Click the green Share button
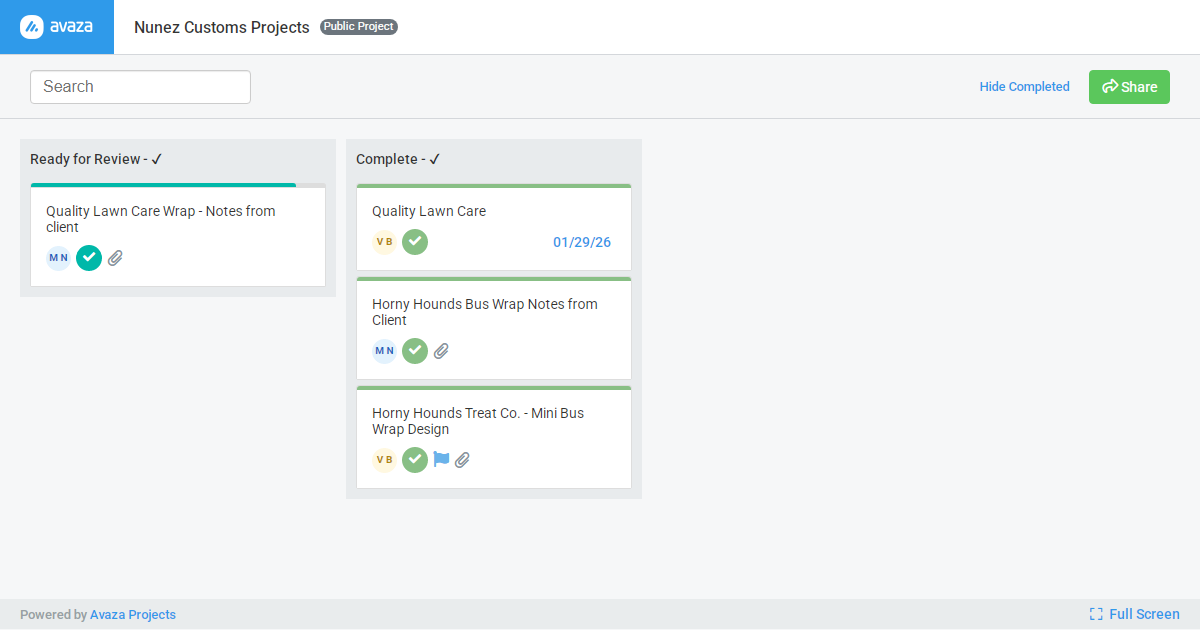Image resolution: width=1200 pixels, height=630 pixels. click(x=1129, y=87)
